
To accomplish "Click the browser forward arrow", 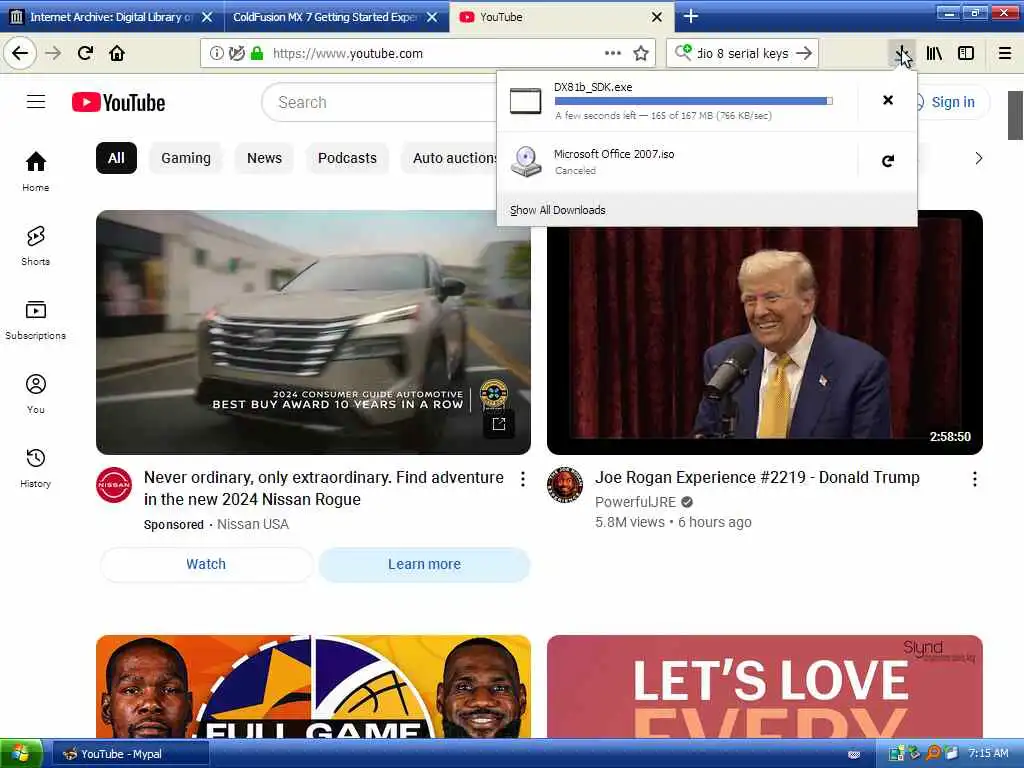I will point(53,53).
